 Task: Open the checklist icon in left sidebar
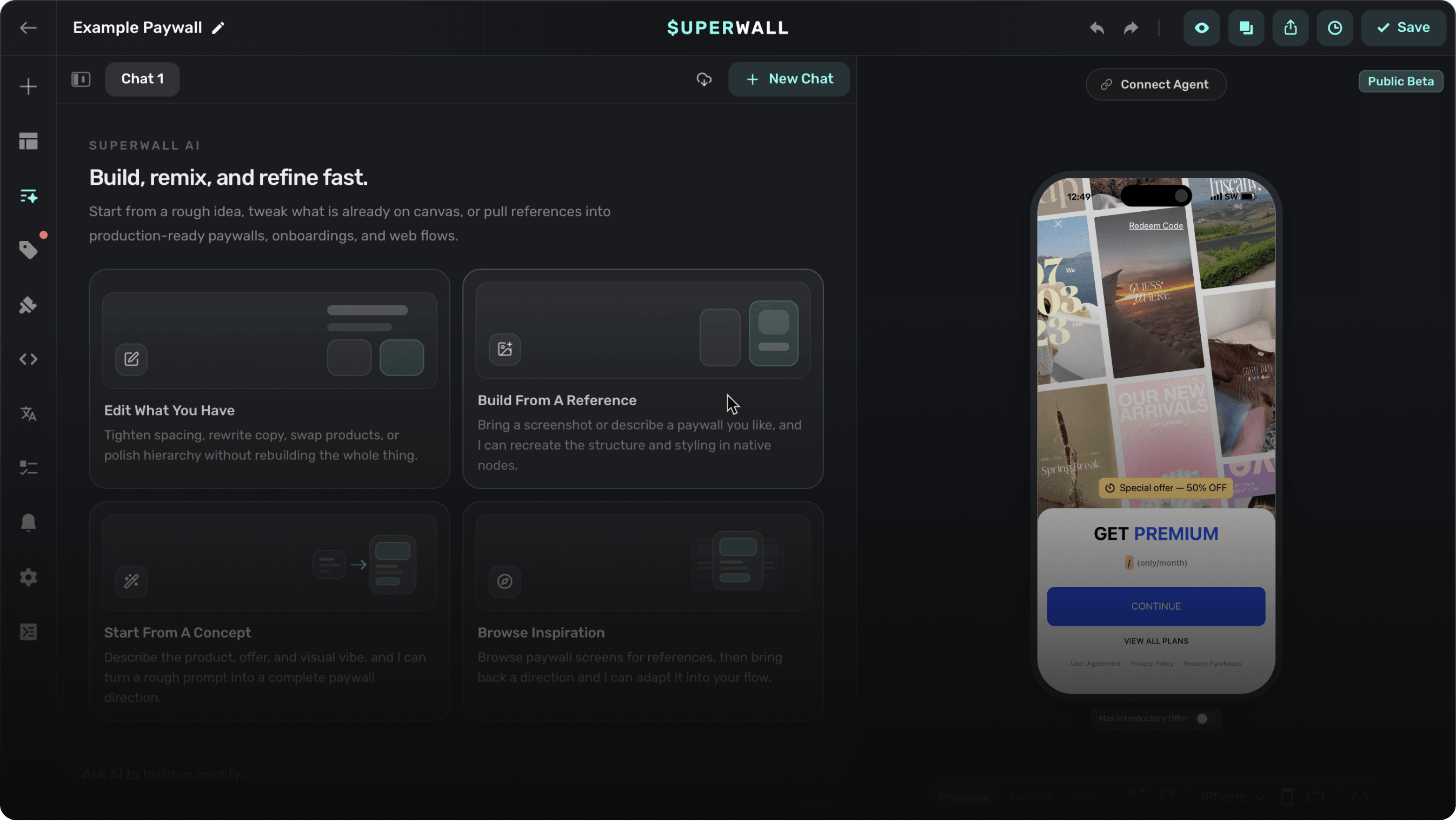[28, 468]
